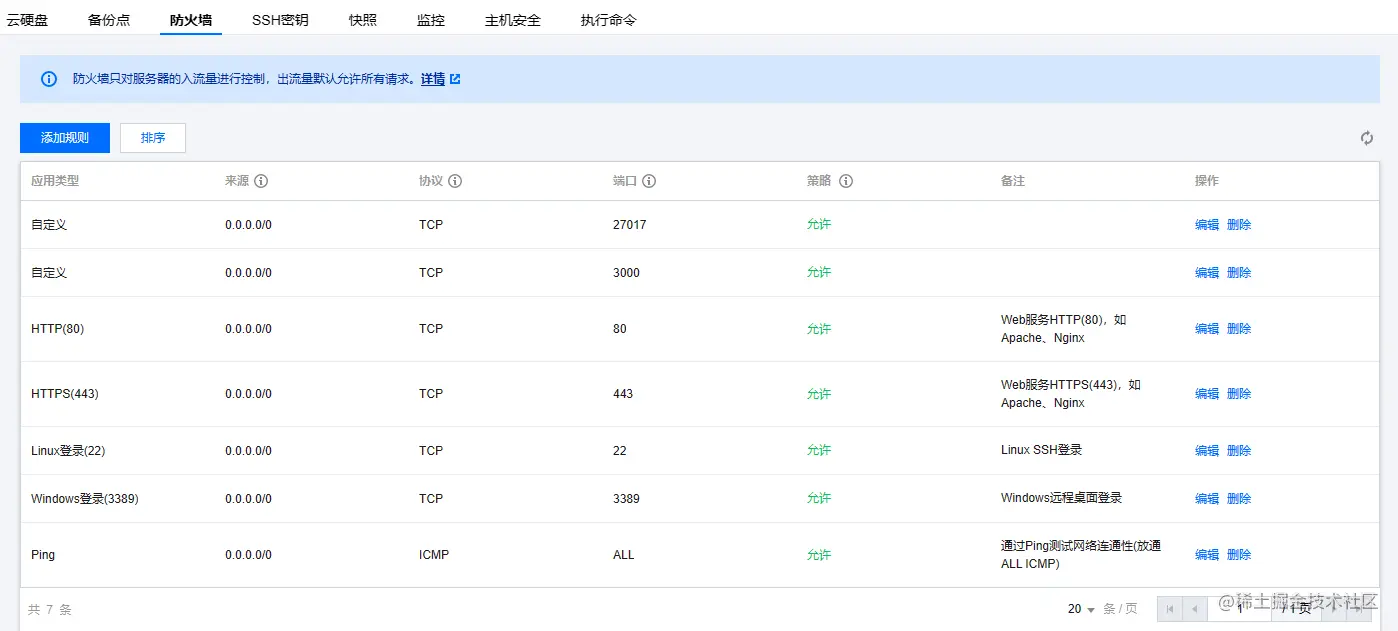The height and width of the screenshot is (631, 1398).
Task: Click the 操作 column header
Action: tap(1207, 181)
